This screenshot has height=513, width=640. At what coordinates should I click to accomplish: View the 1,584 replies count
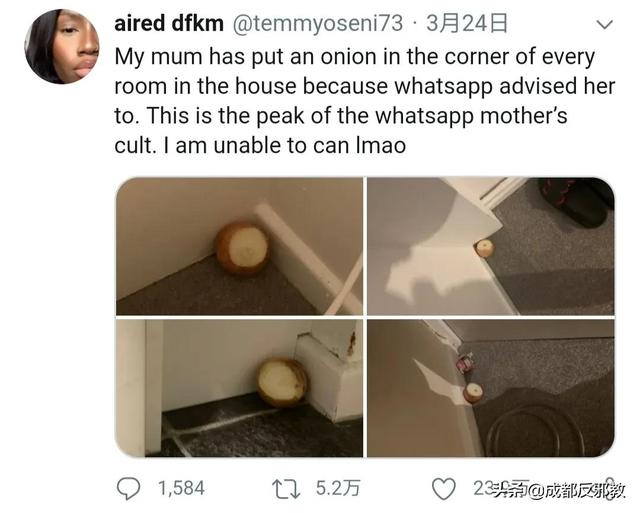coord(181,489)
